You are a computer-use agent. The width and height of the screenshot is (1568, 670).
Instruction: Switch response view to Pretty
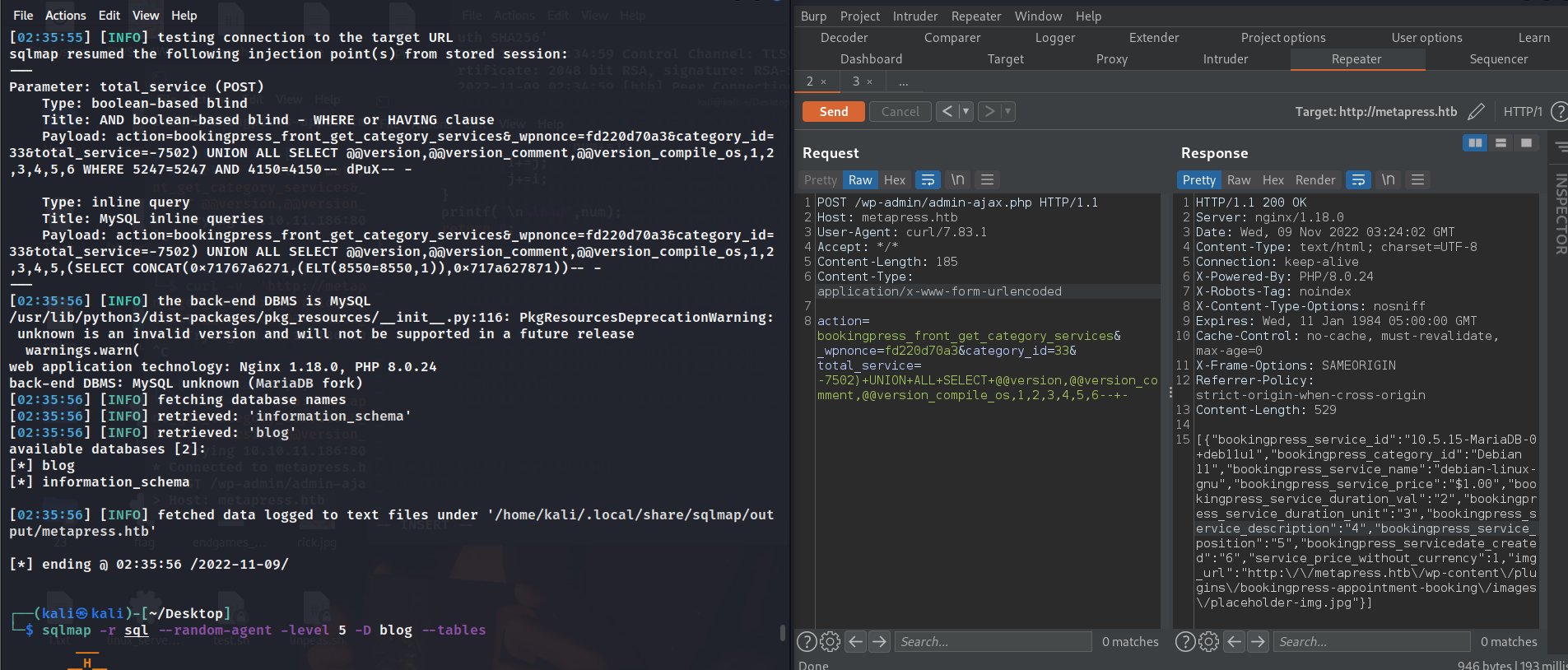click(1198, 180)
